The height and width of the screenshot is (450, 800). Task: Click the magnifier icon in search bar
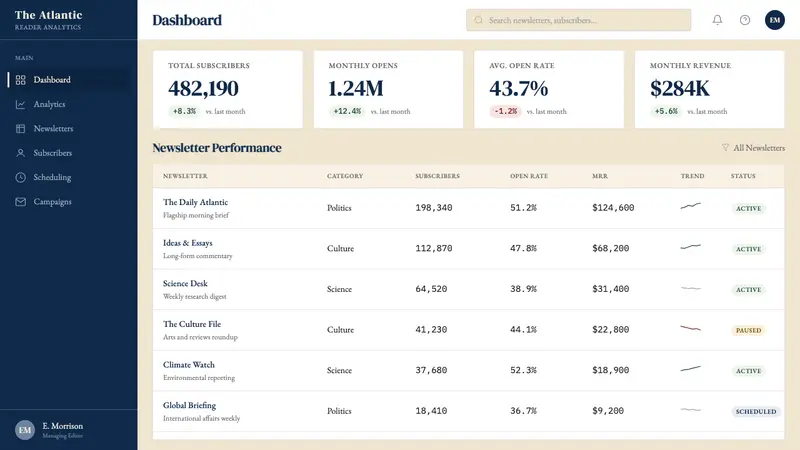478,20
